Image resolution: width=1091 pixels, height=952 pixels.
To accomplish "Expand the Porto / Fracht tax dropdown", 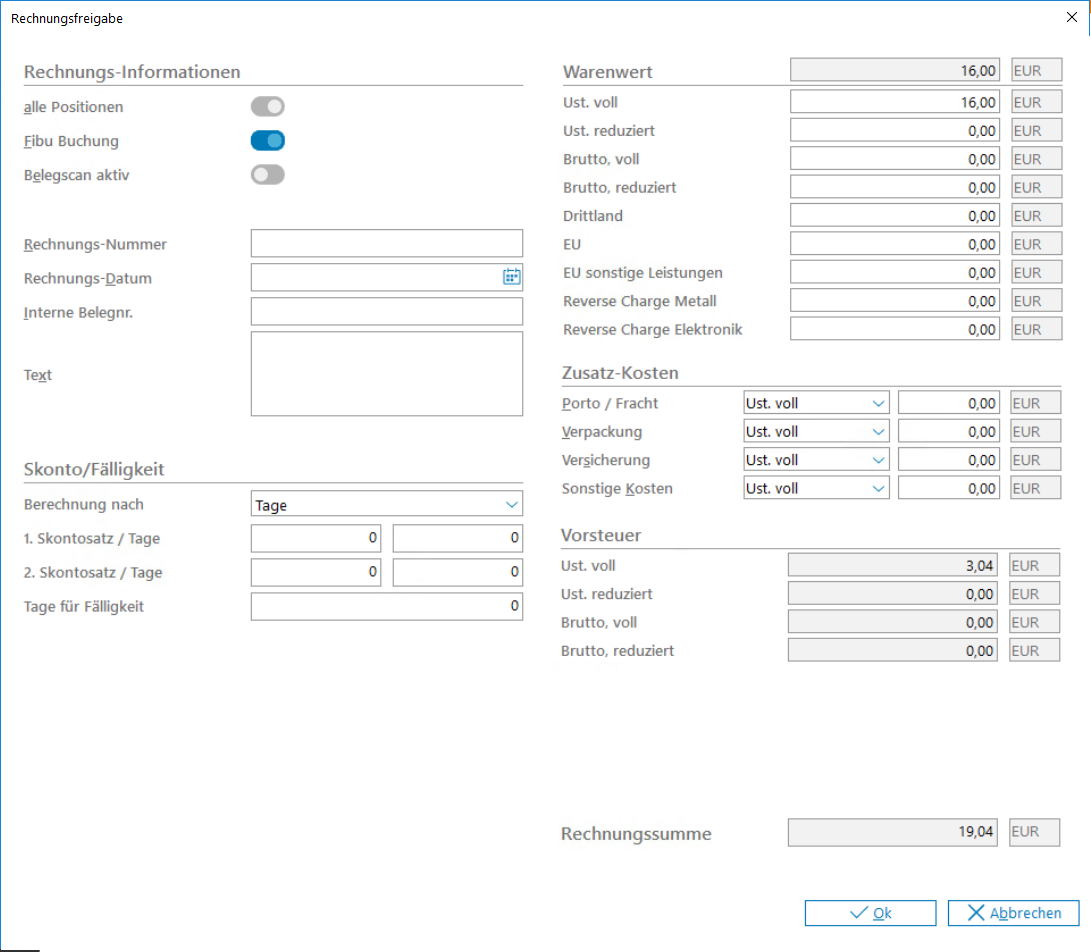I will (x=816, y=404).
